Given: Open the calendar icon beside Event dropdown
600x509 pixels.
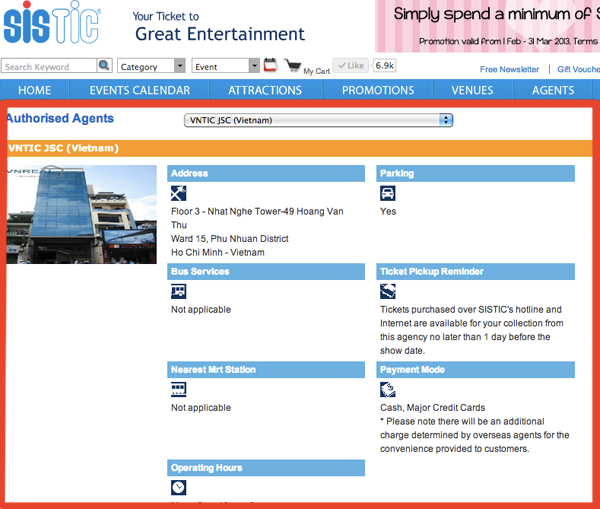Looking at the screenshot, I should pos(270,65).
